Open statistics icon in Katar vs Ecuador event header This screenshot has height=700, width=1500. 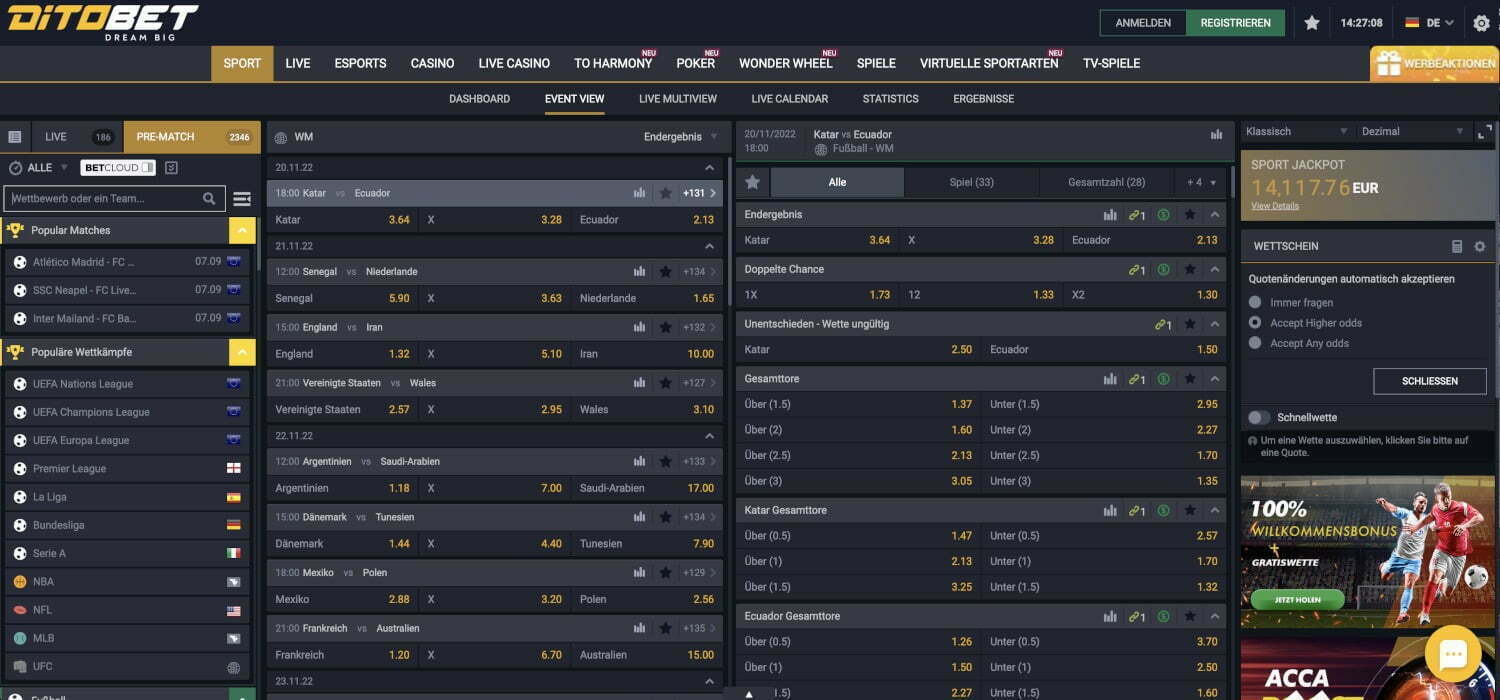[1216, 135]
